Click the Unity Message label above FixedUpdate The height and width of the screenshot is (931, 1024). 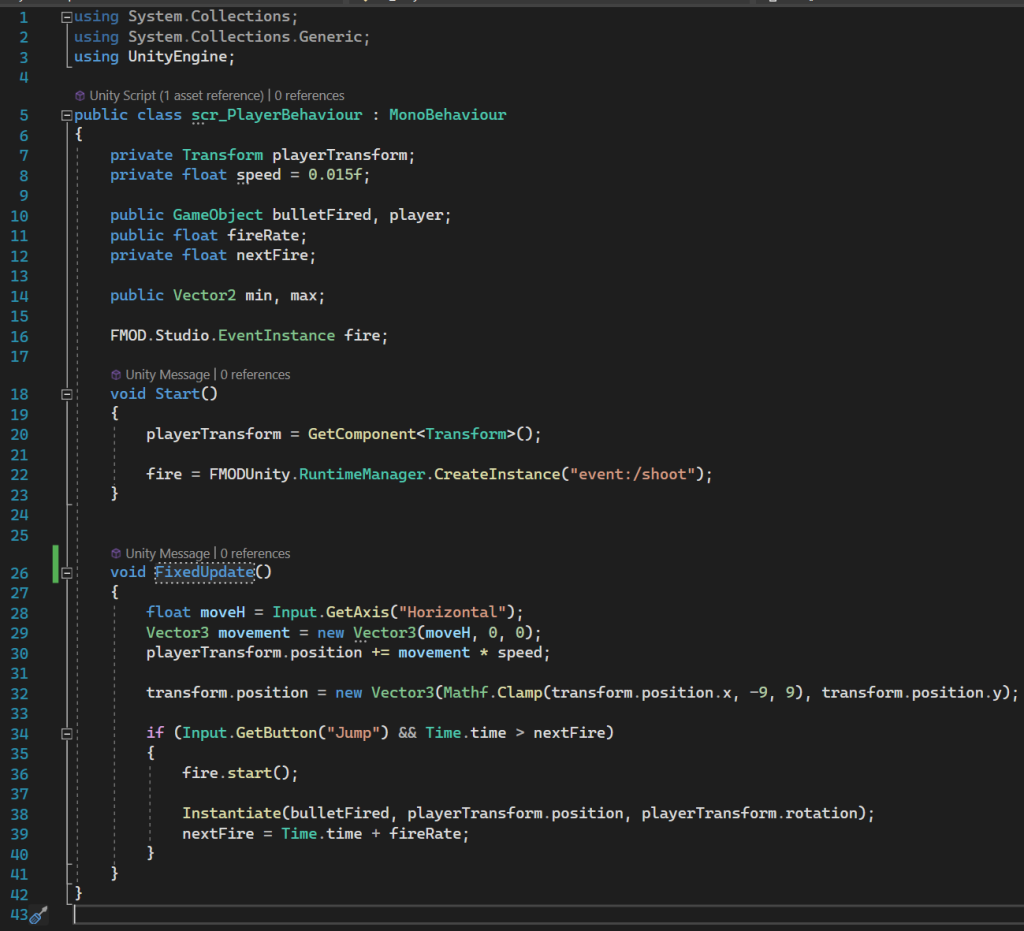(x=167, y=554)
